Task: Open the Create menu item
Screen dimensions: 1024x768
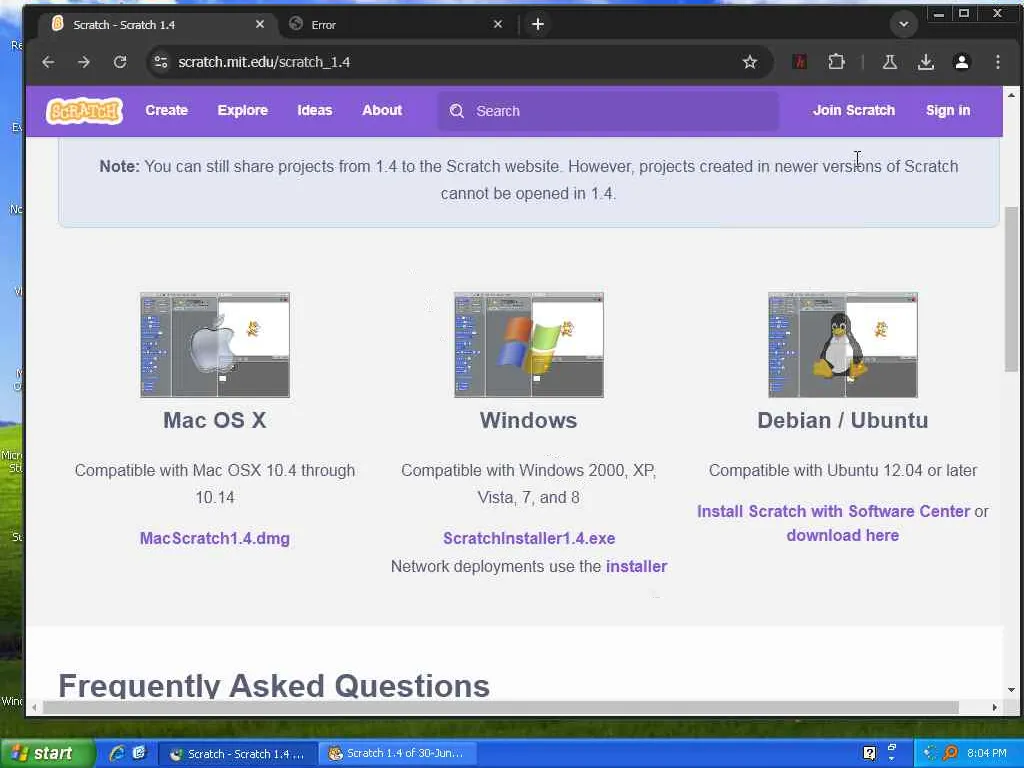Action: click(167, 110)
